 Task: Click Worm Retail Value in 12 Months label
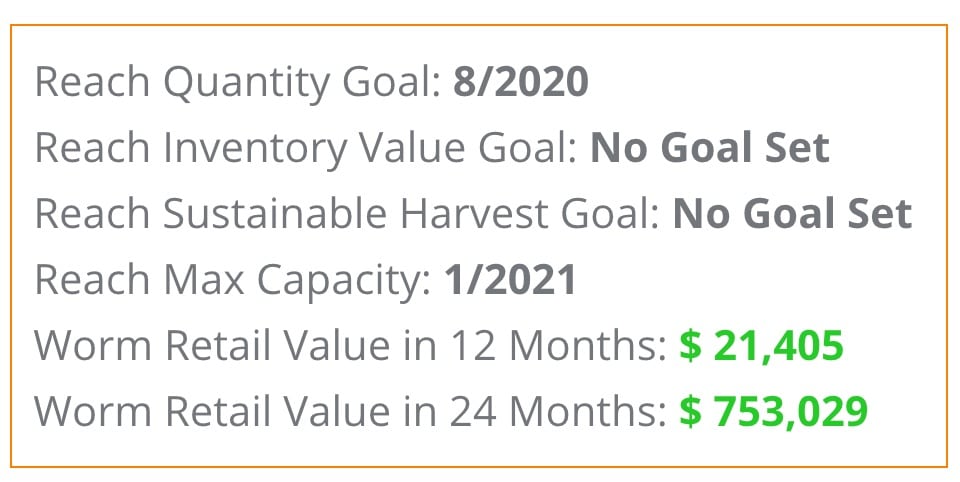point(350,345)
